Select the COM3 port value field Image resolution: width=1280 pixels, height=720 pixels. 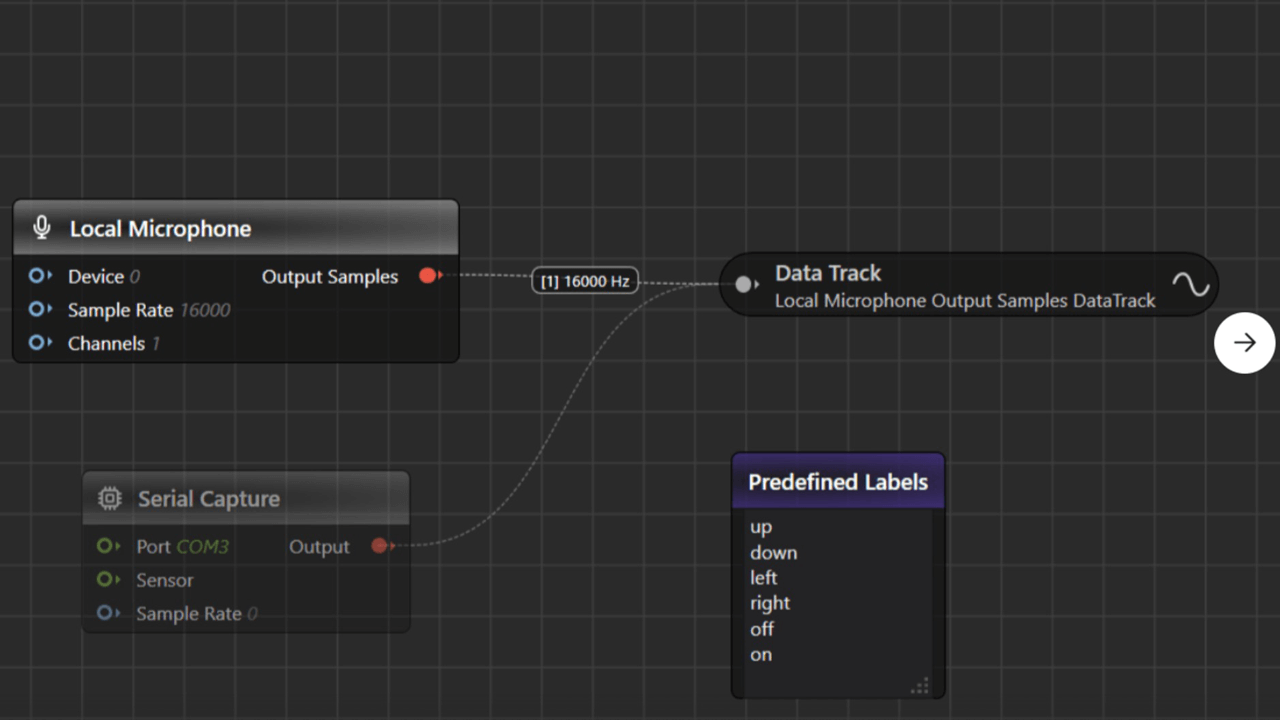coord(203,546)
